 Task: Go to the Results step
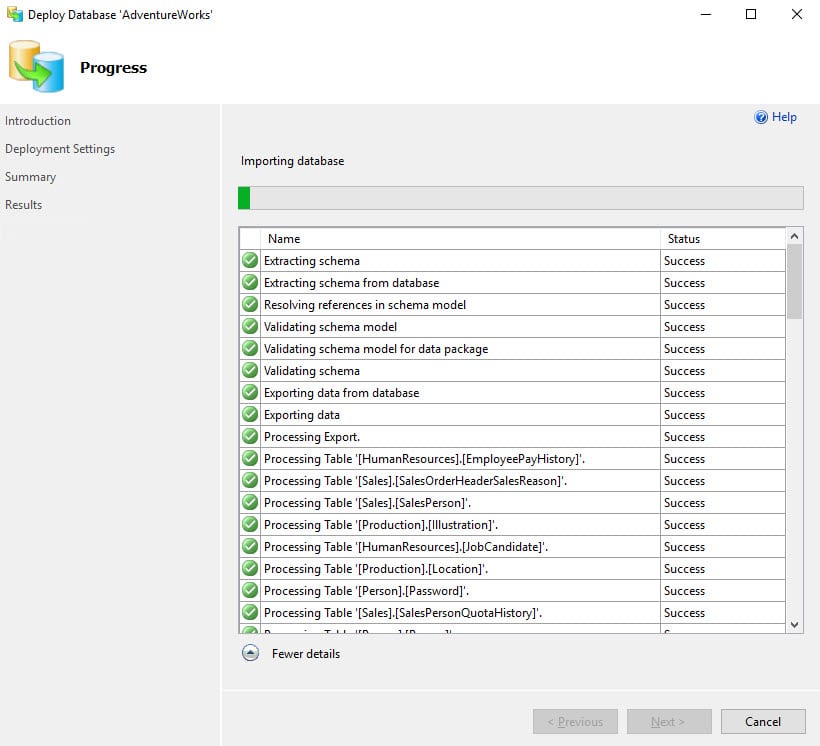tap(24, 205)
